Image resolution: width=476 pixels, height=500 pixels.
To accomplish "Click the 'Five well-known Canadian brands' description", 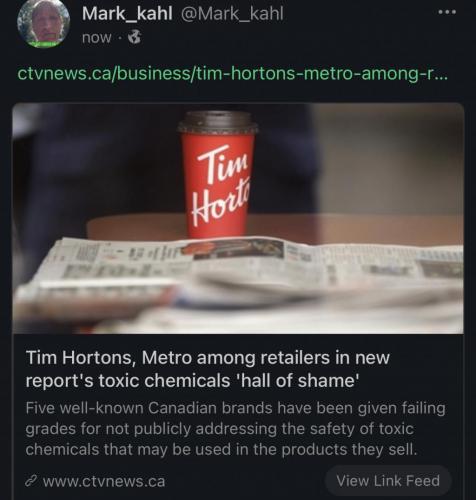I will pyautogui.click(x=235, y=429).
